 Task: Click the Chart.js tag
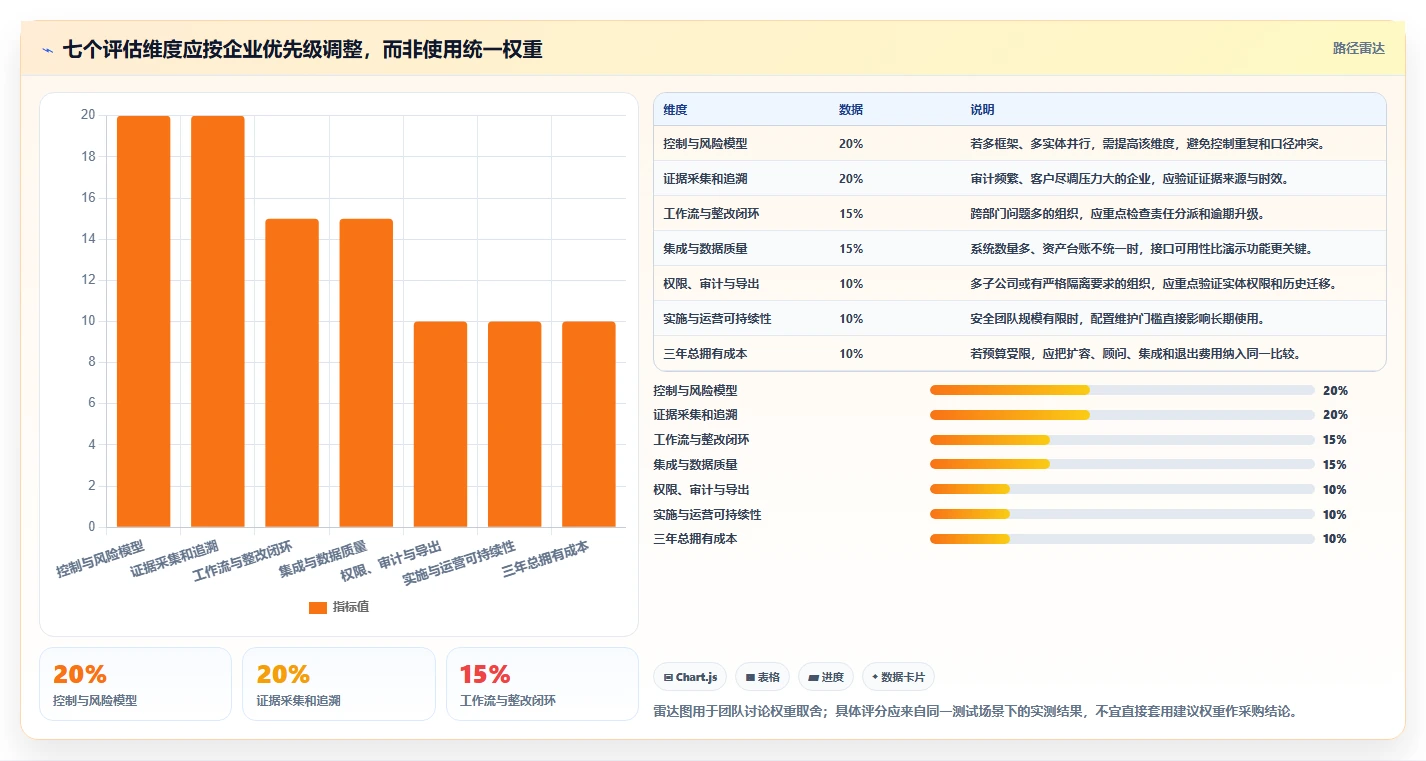[691, 677]
